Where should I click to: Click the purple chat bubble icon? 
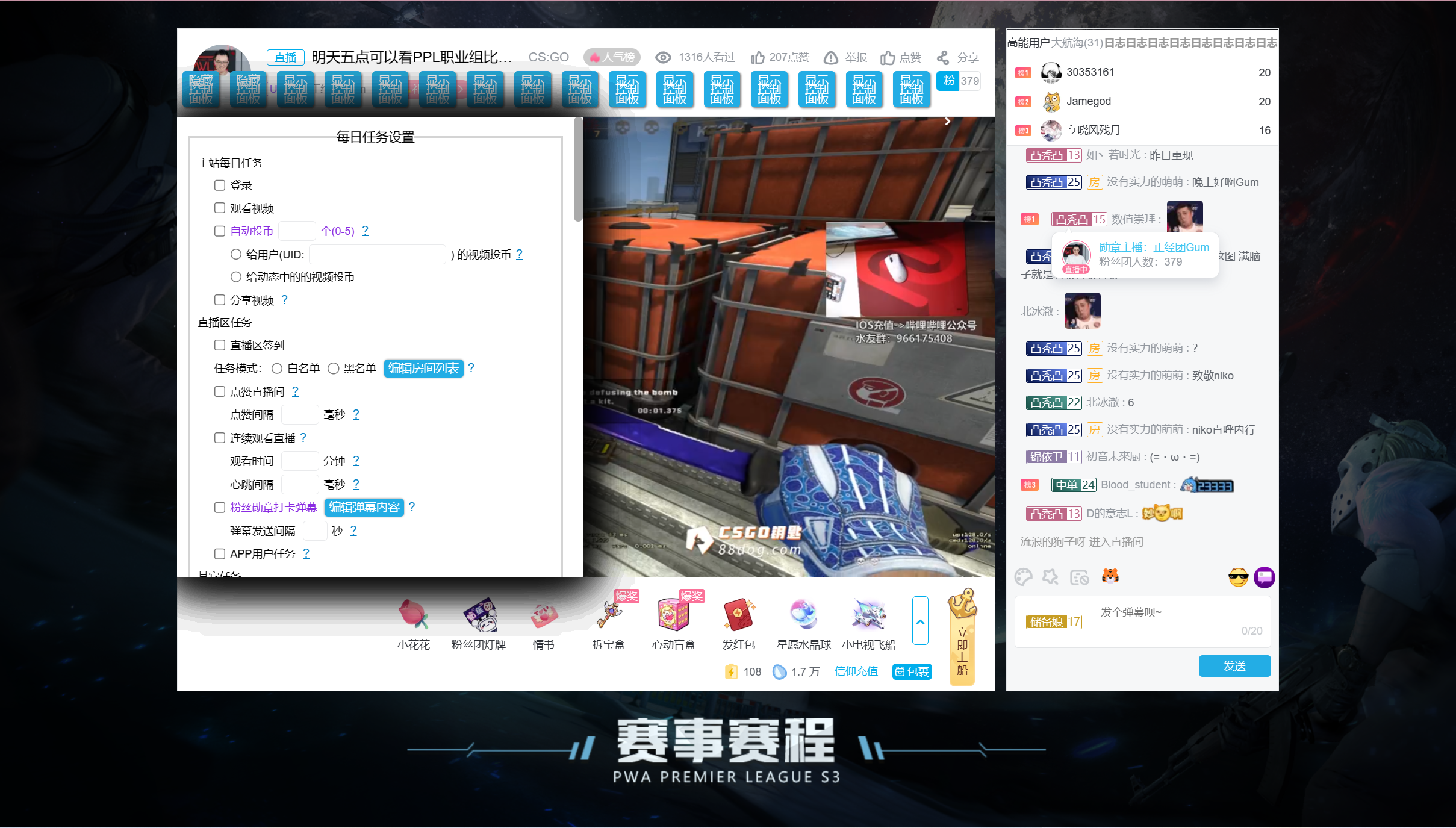pyautogui.click(x=1265, y=577)
